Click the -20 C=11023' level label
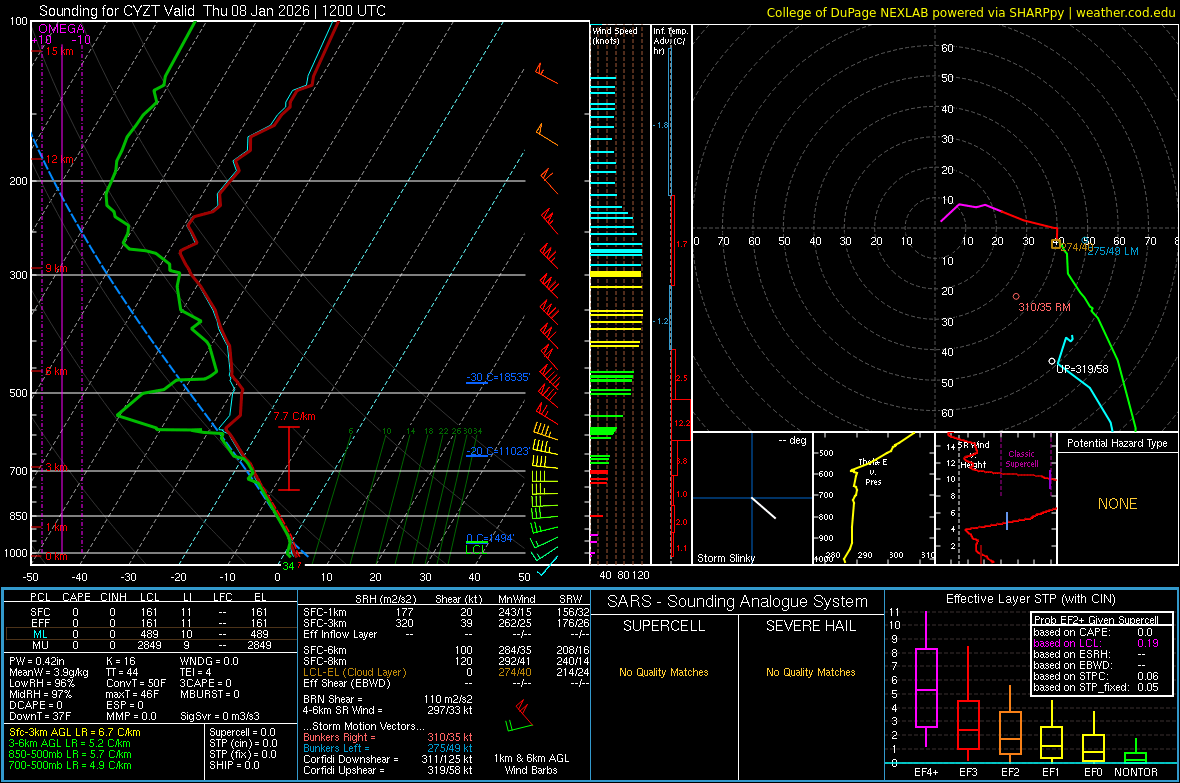 point(497,451)
